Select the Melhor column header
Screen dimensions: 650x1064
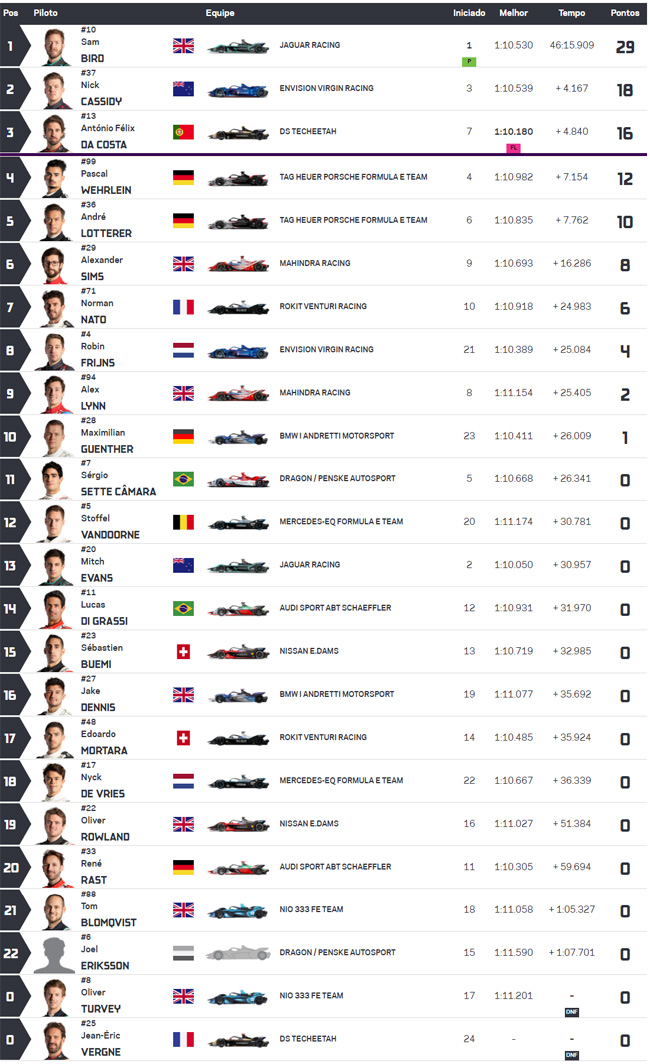(514, 13)
